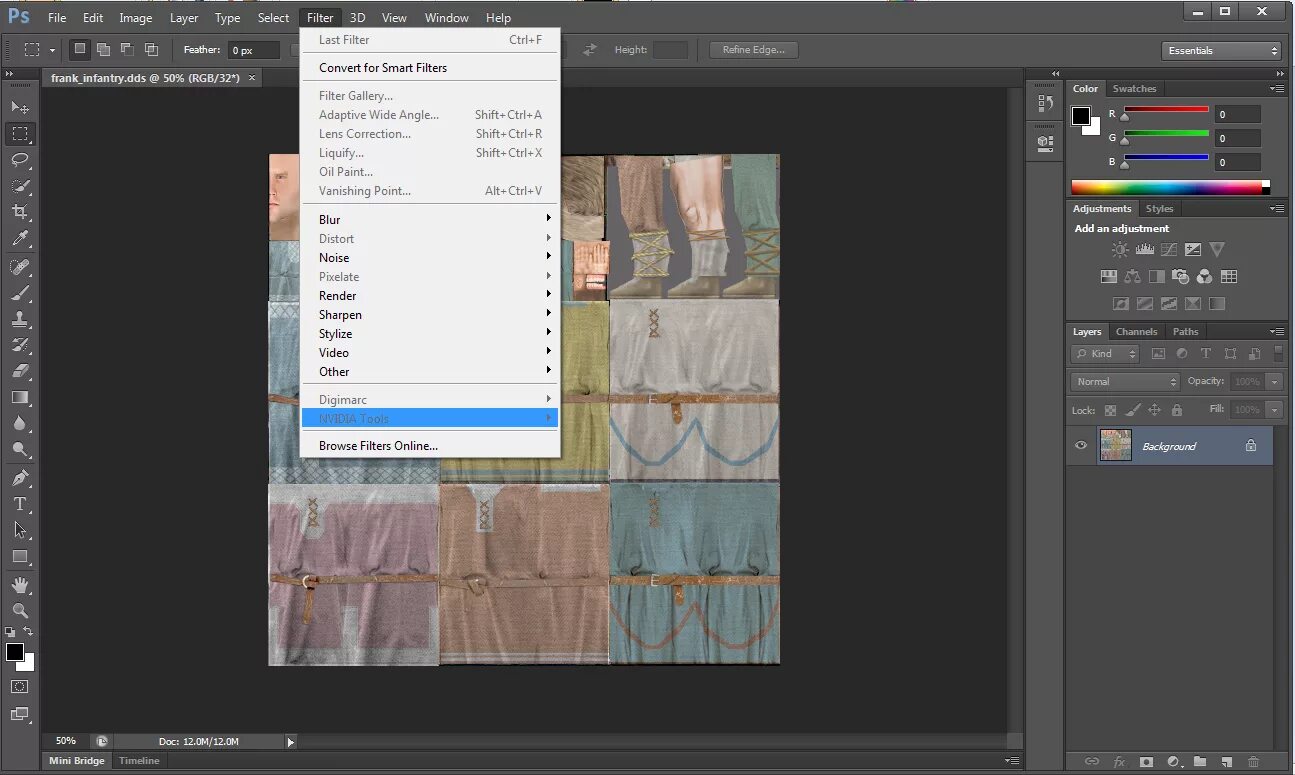The height and width of the screenshot is (775, 1295).
Task: Open the layer Opacity dropdown arrow
Action: point(1274,381)
